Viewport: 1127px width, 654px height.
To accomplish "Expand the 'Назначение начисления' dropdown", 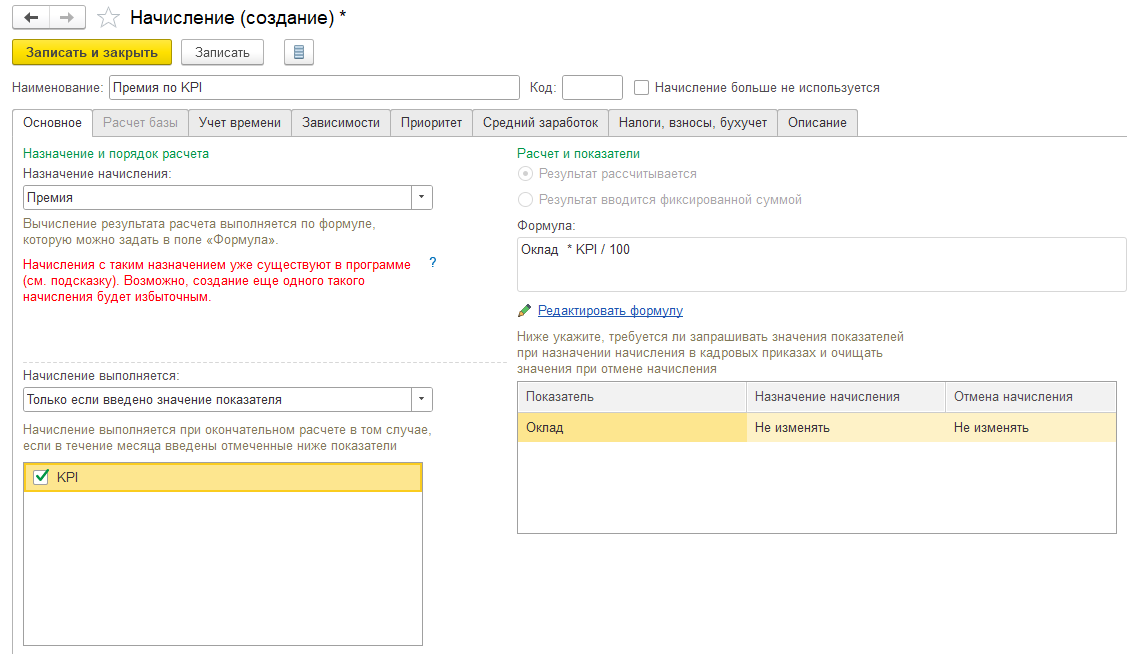I will point(423,198).
